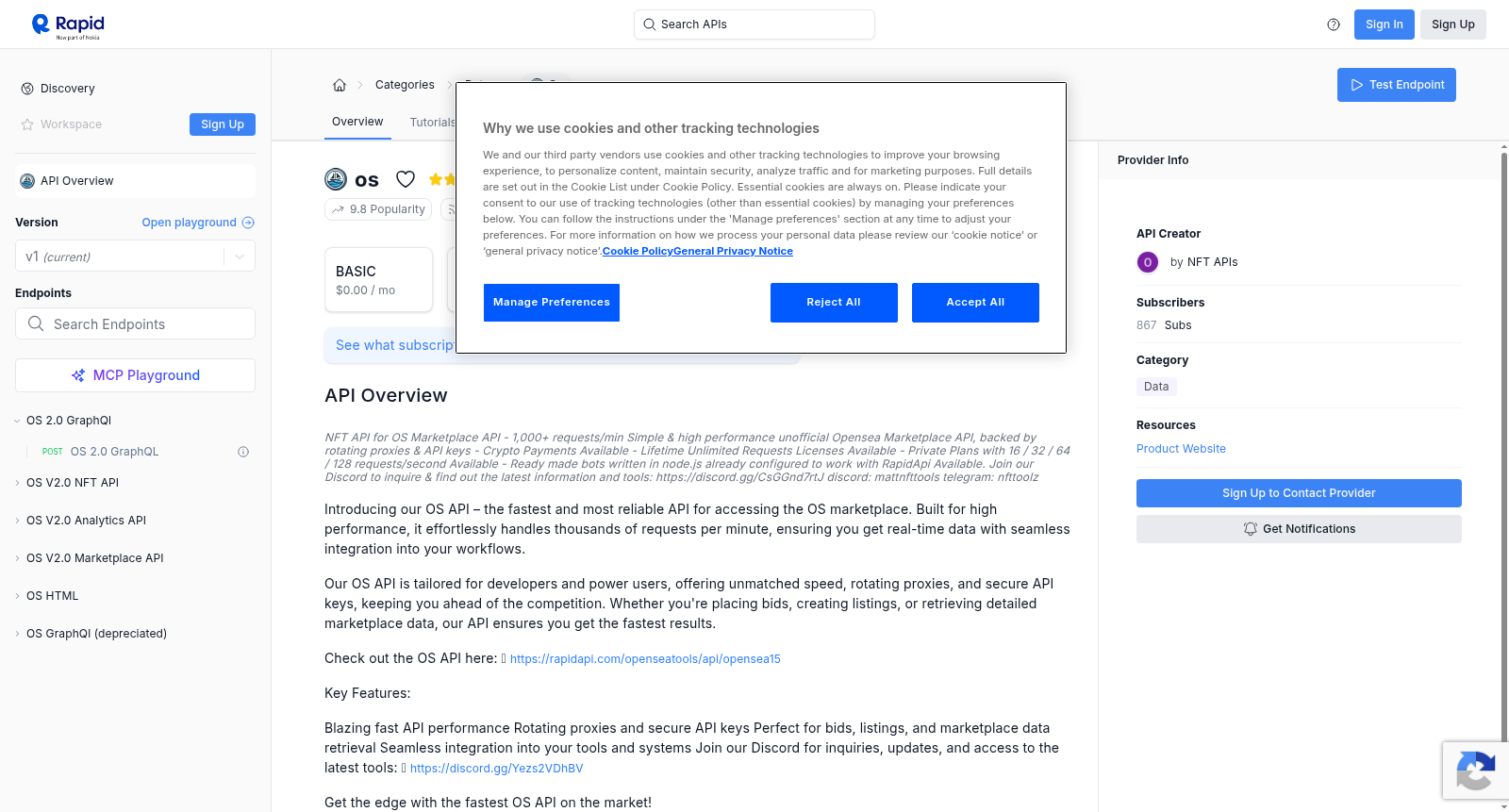This screenshot has width=1509, height=812.
Task: Open Discovery in the sidebar
Action: coord(68,89)
